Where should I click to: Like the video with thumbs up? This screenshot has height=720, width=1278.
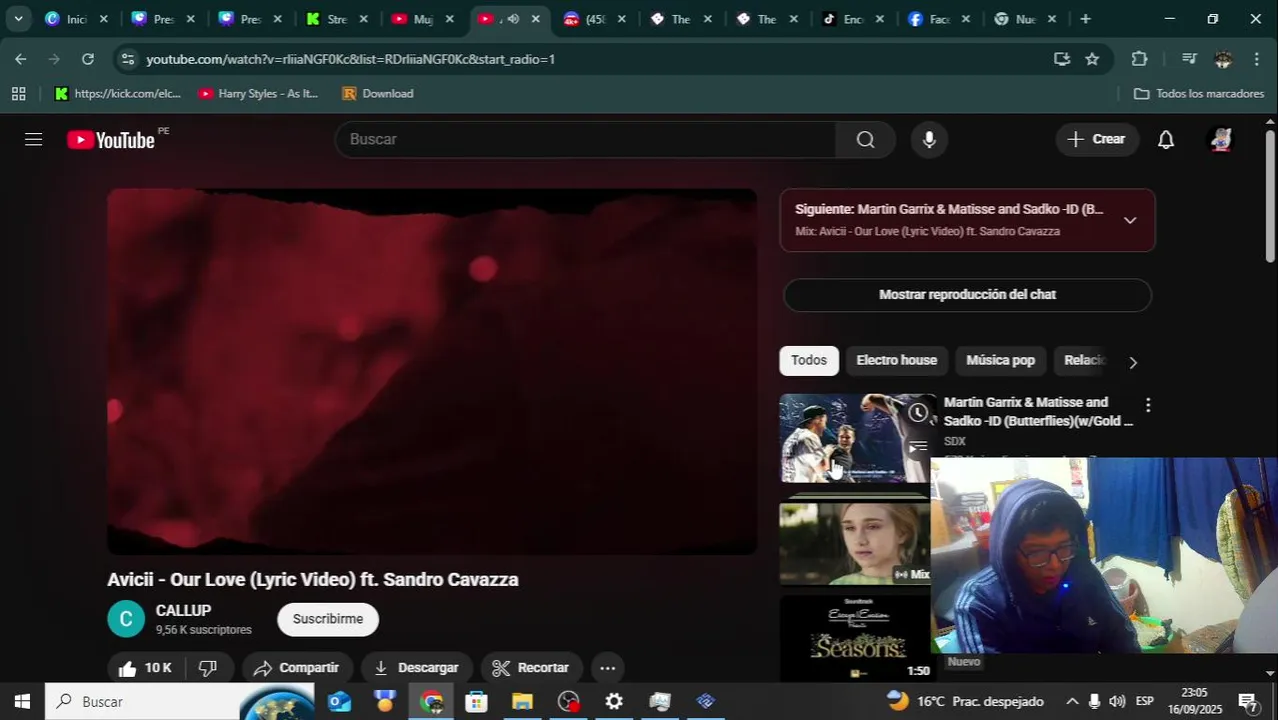pos(145,668)
